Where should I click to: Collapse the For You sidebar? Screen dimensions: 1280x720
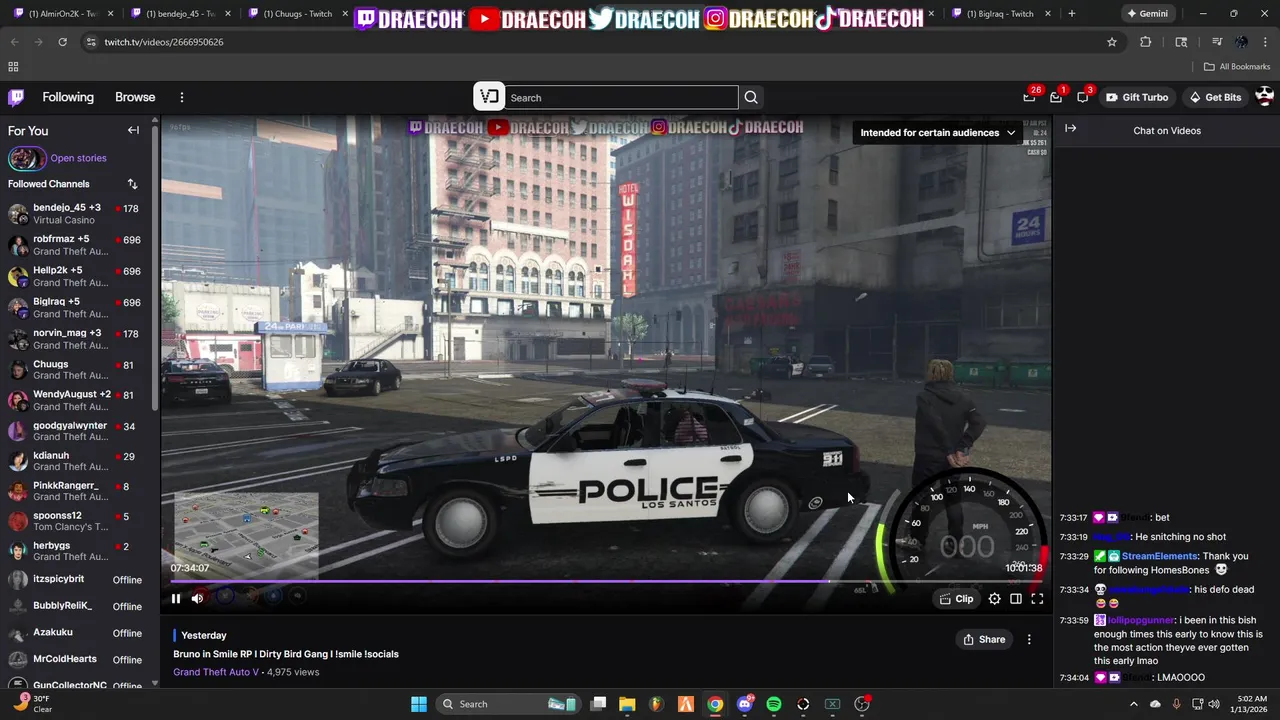tap(133, 130)
